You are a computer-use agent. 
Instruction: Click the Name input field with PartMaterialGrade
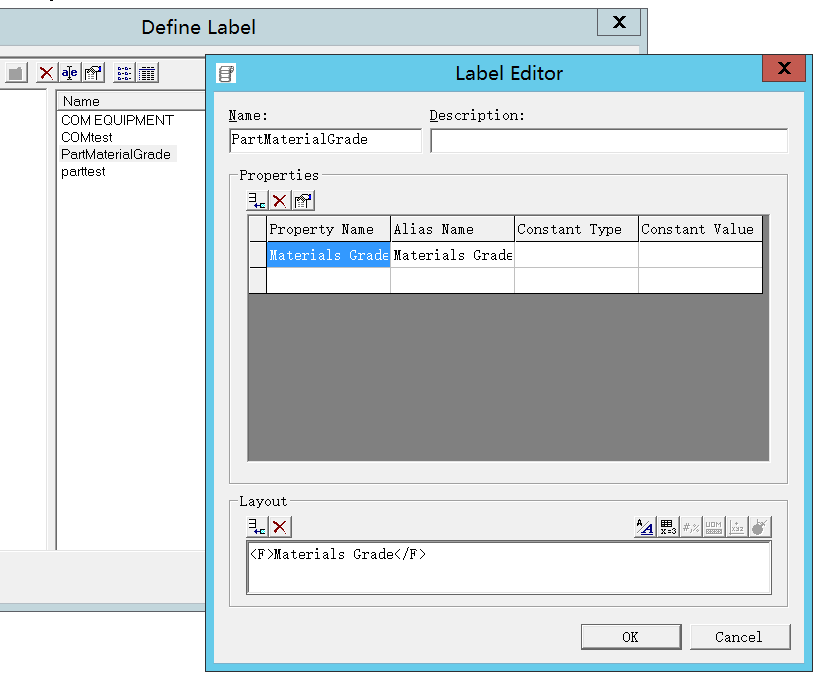pos(325,140)
